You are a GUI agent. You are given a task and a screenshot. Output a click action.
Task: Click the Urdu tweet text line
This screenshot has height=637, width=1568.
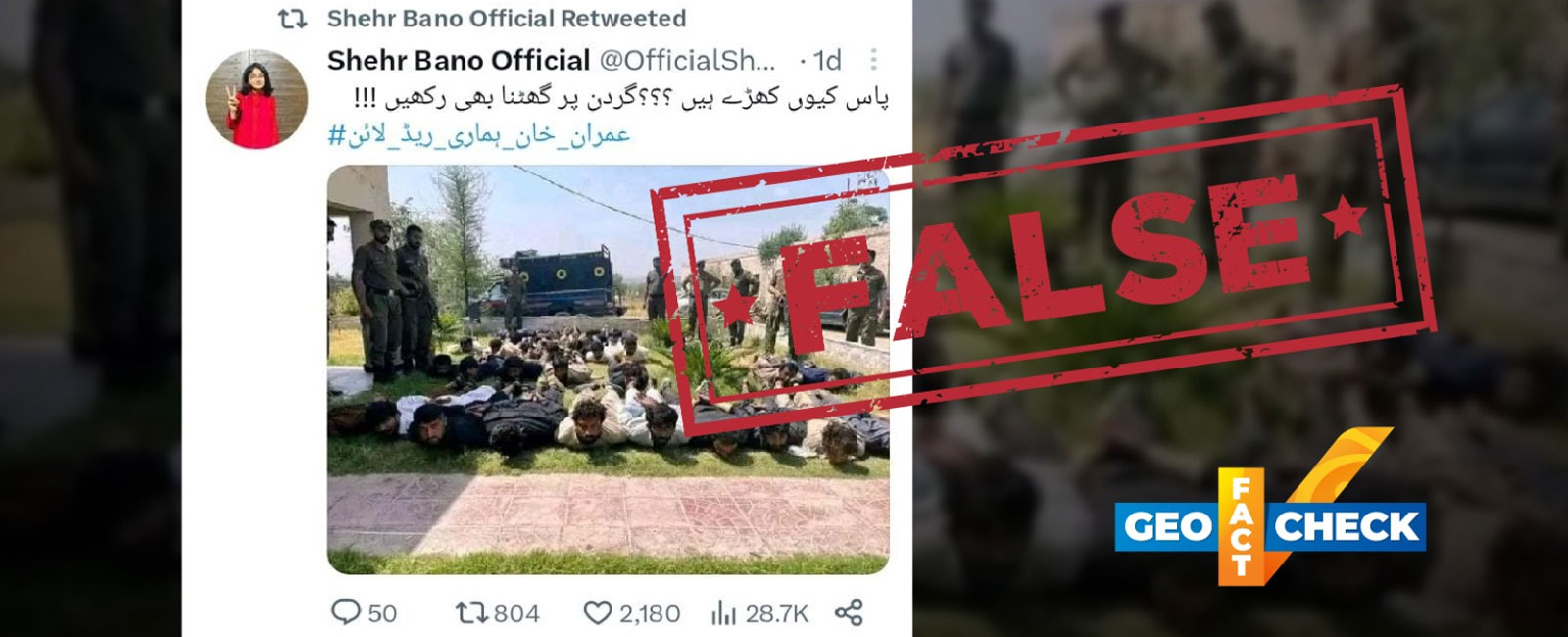pos(621,99)
